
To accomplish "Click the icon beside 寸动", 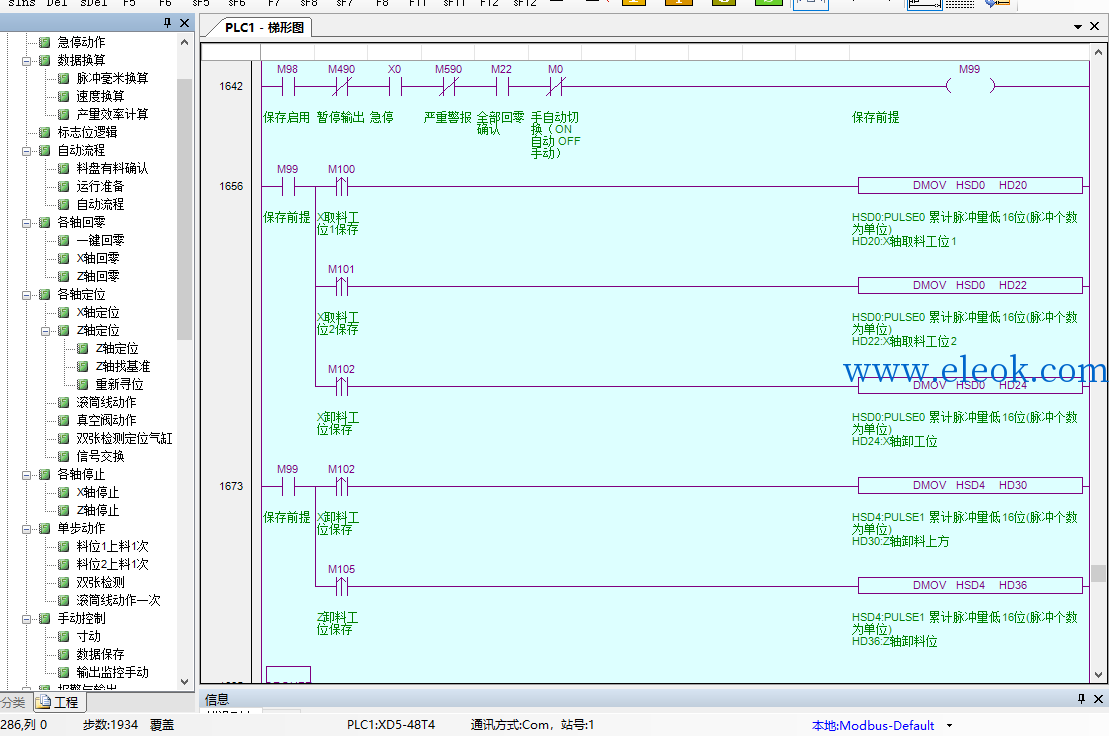I will click(x=64, y=636).
